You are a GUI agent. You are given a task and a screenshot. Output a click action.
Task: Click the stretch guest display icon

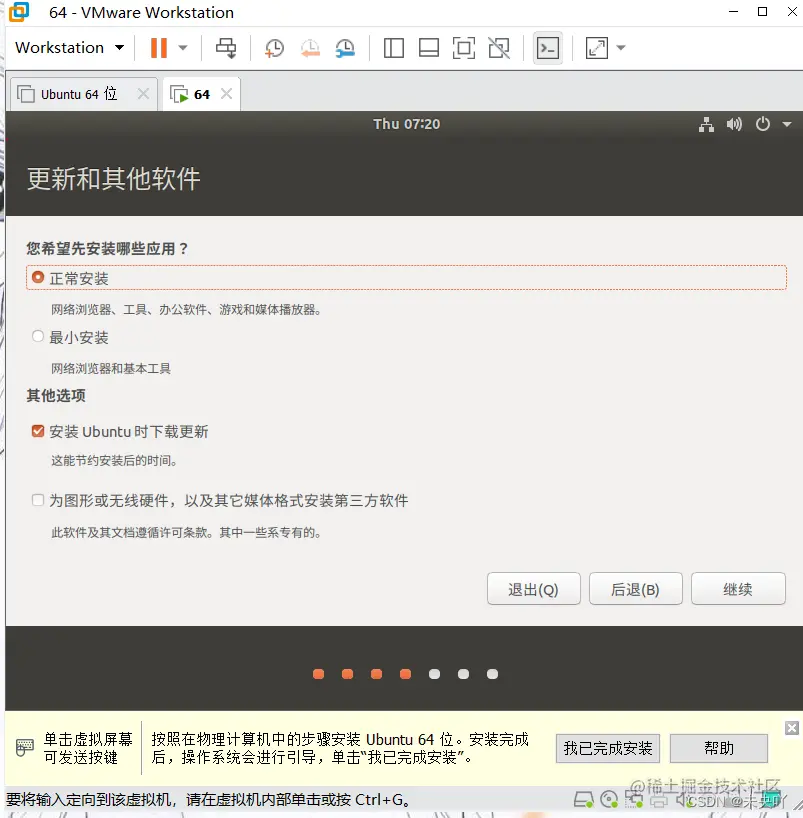pyautogui.click(x=597, y=47)
